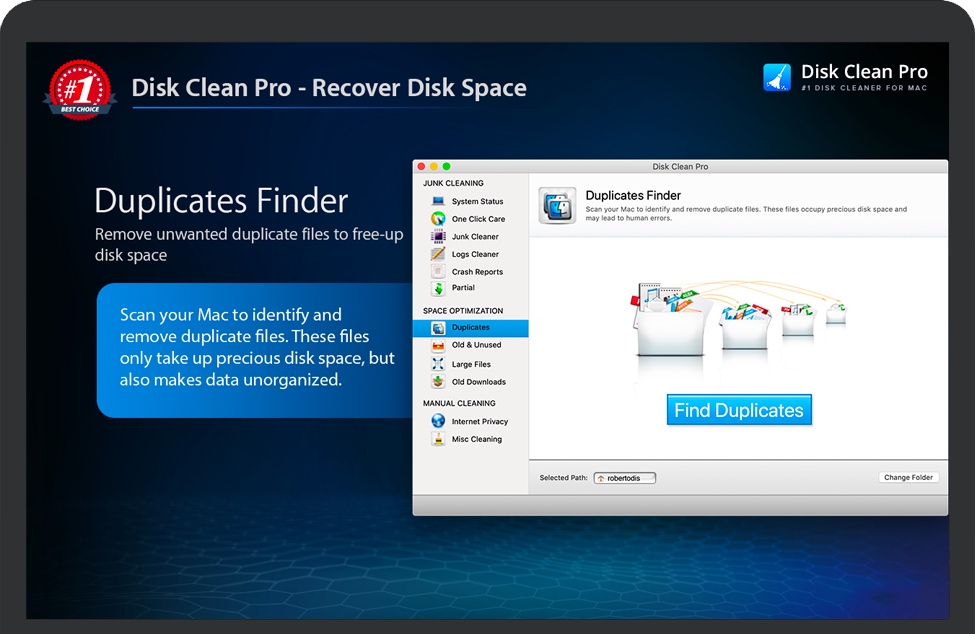975x634 pixels.
Task: Click the Change Folder button
Action: pos(908,478)
